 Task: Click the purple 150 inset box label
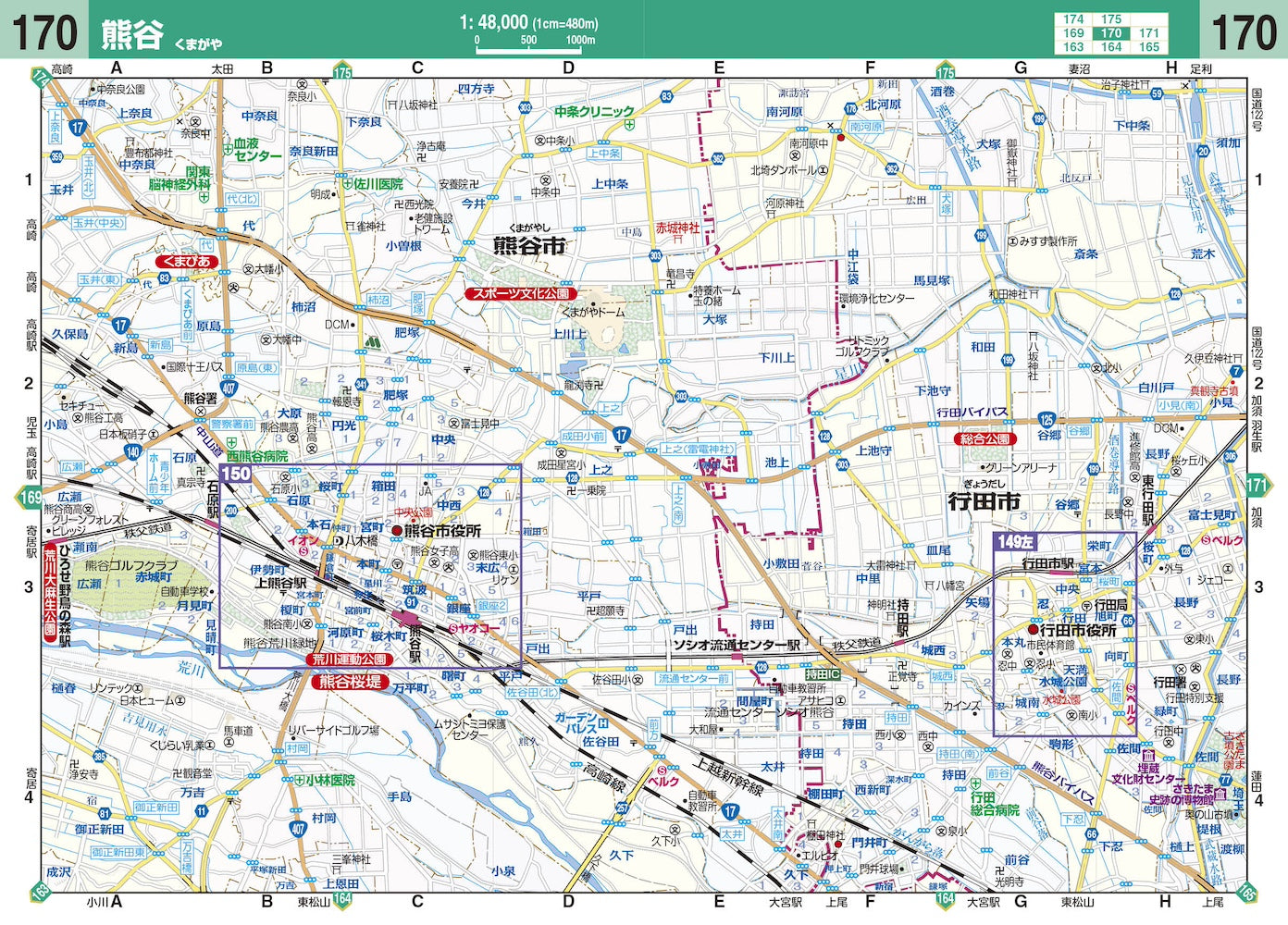tap(237, 475)
